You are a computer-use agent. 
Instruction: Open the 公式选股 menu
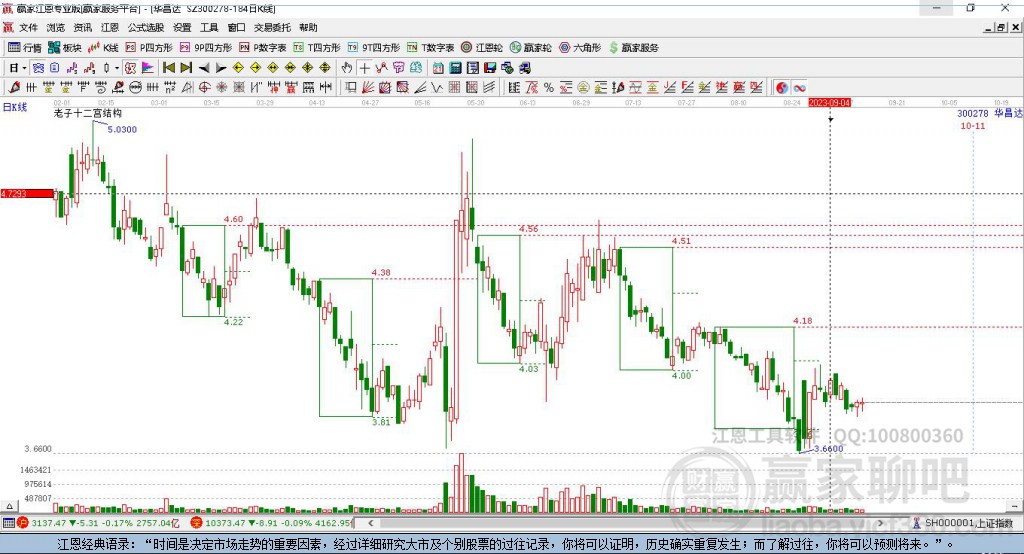146,27
